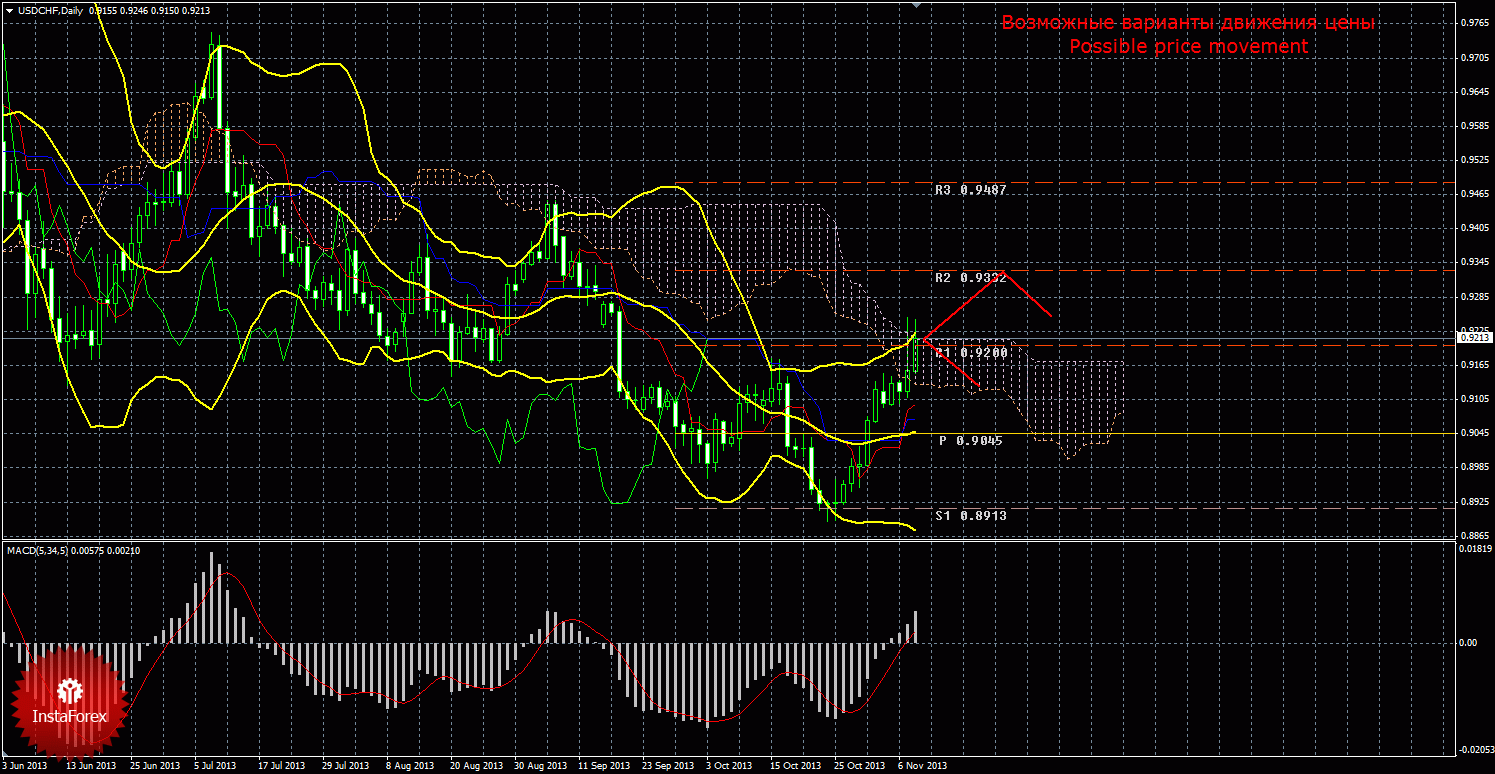
Task: Click the S1 0.8913 support label
Action: tap(970, 515)
